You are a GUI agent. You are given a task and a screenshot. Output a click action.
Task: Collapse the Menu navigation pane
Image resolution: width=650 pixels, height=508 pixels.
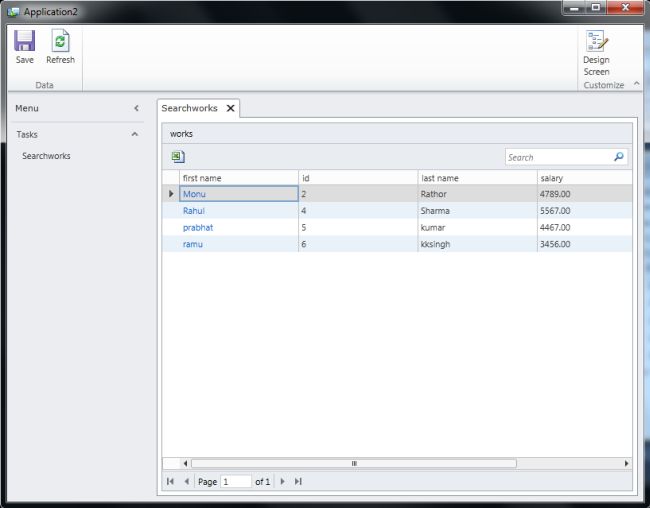136,108
